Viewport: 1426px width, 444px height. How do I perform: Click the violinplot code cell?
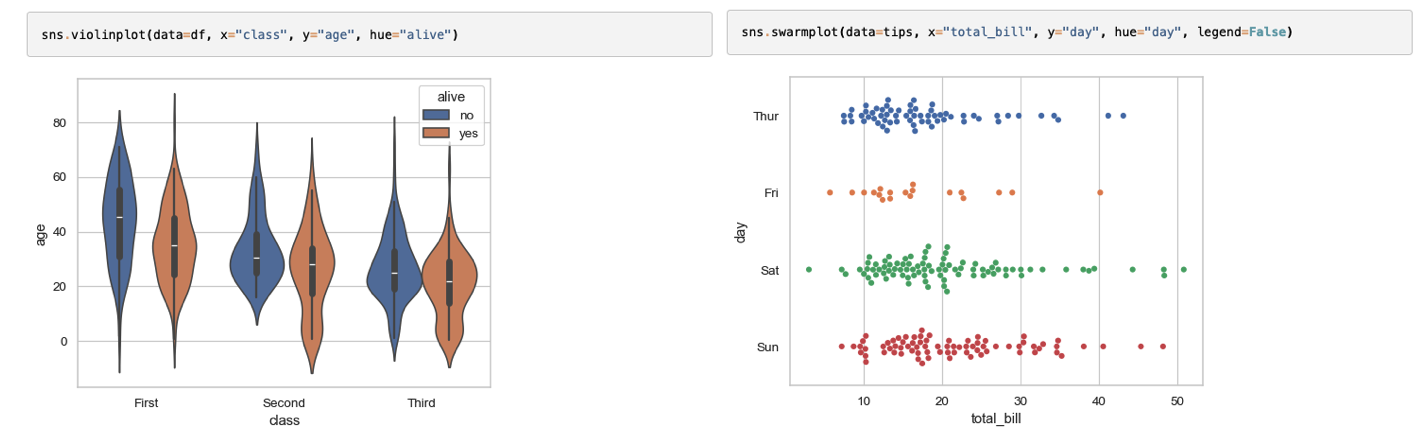click(x=369, y=35)
